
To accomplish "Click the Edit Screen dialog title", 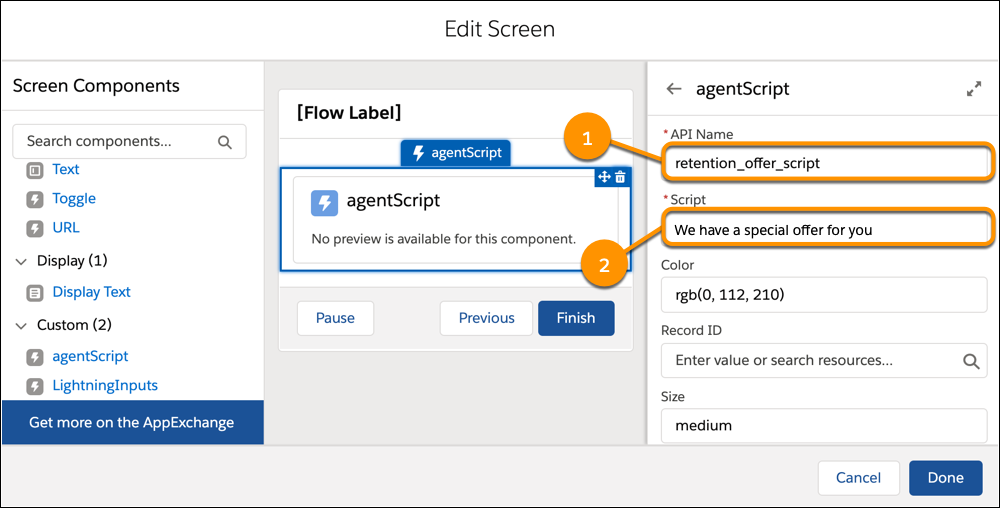I will pyautogui.click(x=499, y=29).
